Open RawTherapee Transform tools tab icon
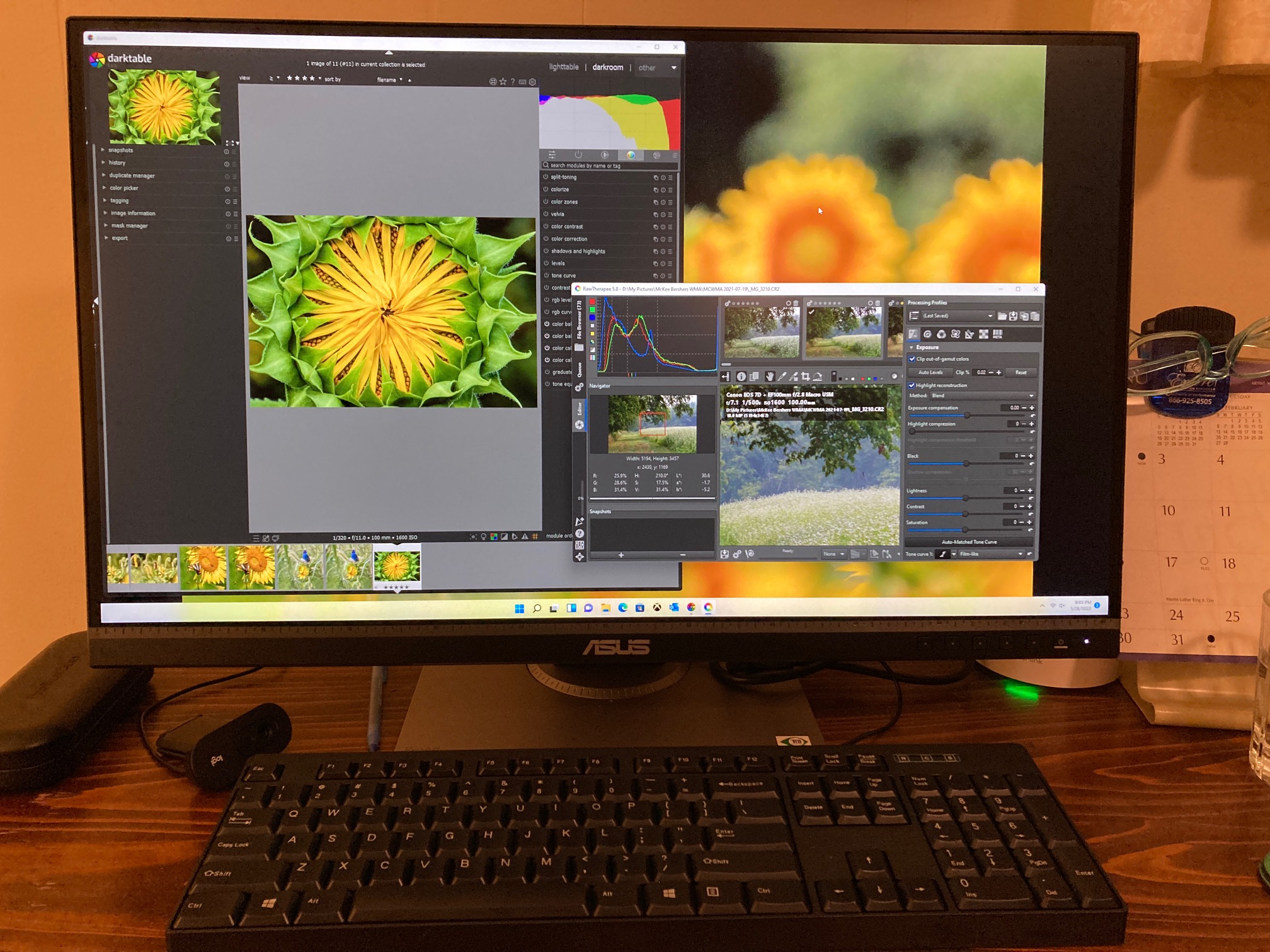 (970, 334)
